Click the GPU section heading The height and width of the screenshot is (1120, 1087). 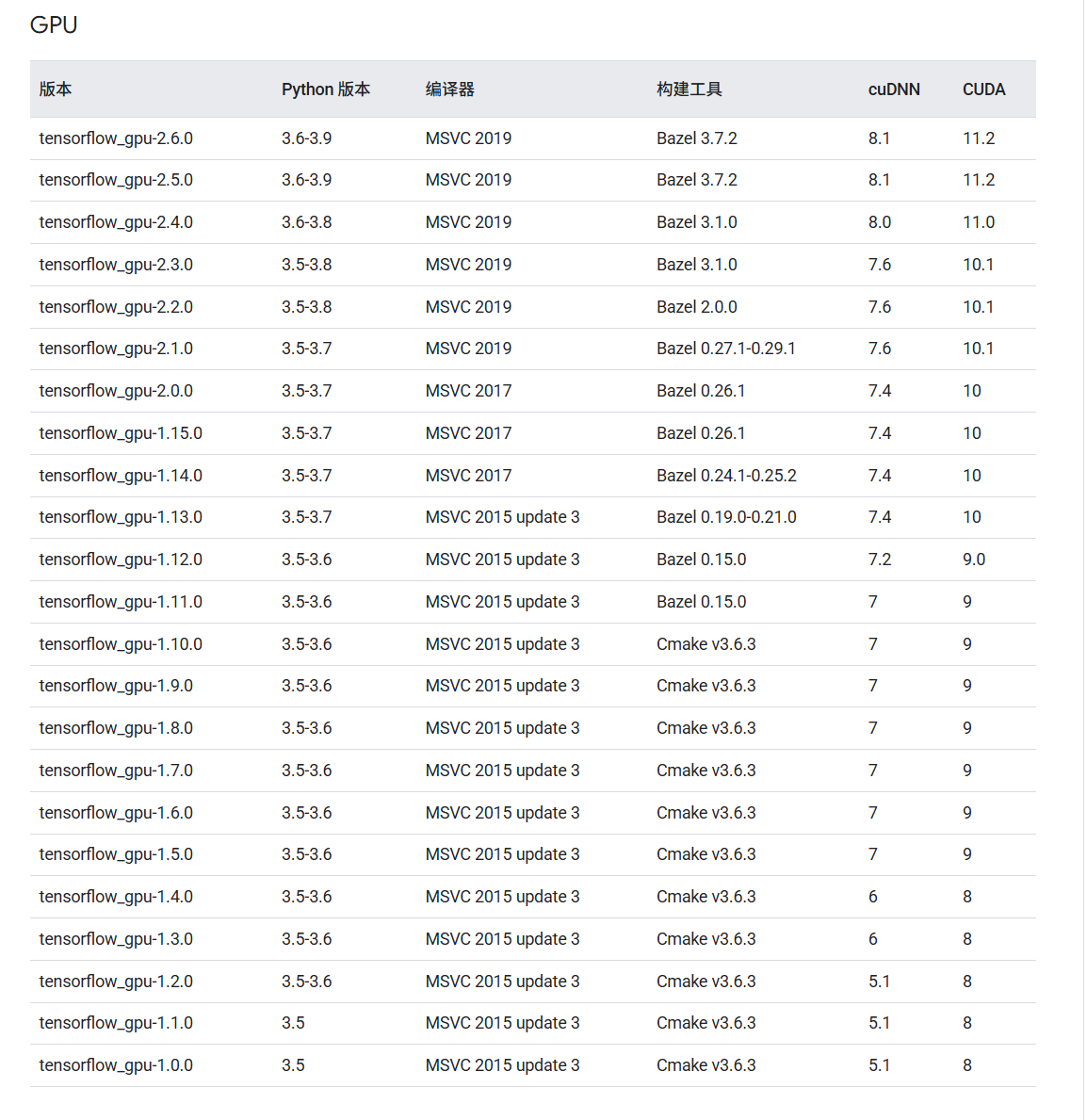54,25
